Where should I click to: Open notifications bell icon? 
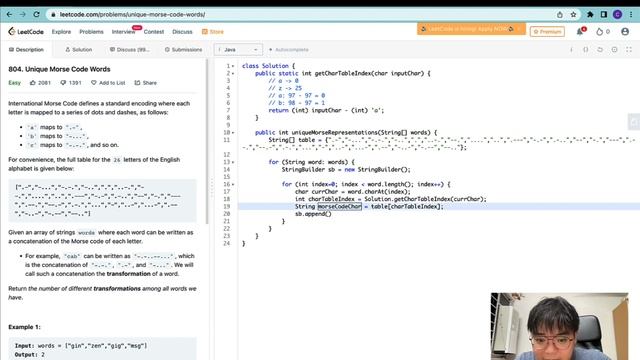[580, 31]
